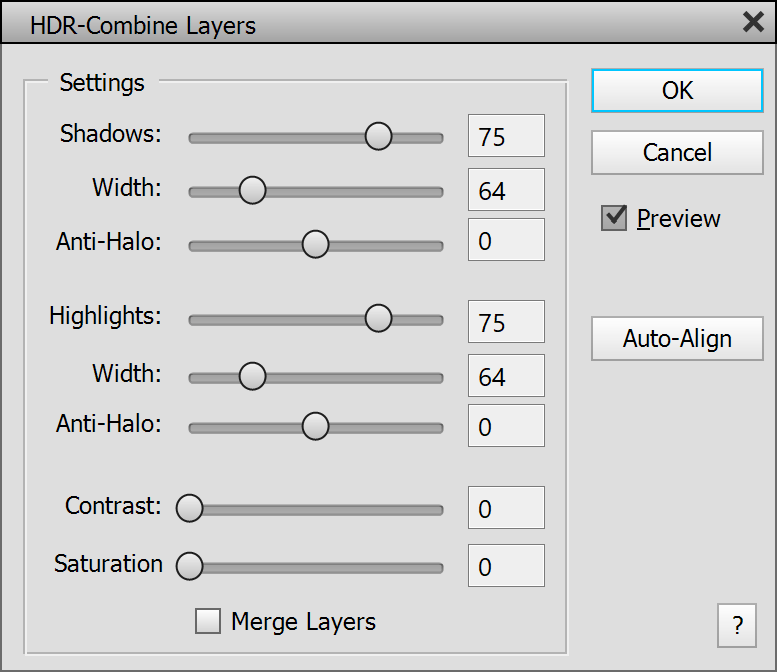Click the Shadows Anti-Halo slider handle

coord(315,244)
